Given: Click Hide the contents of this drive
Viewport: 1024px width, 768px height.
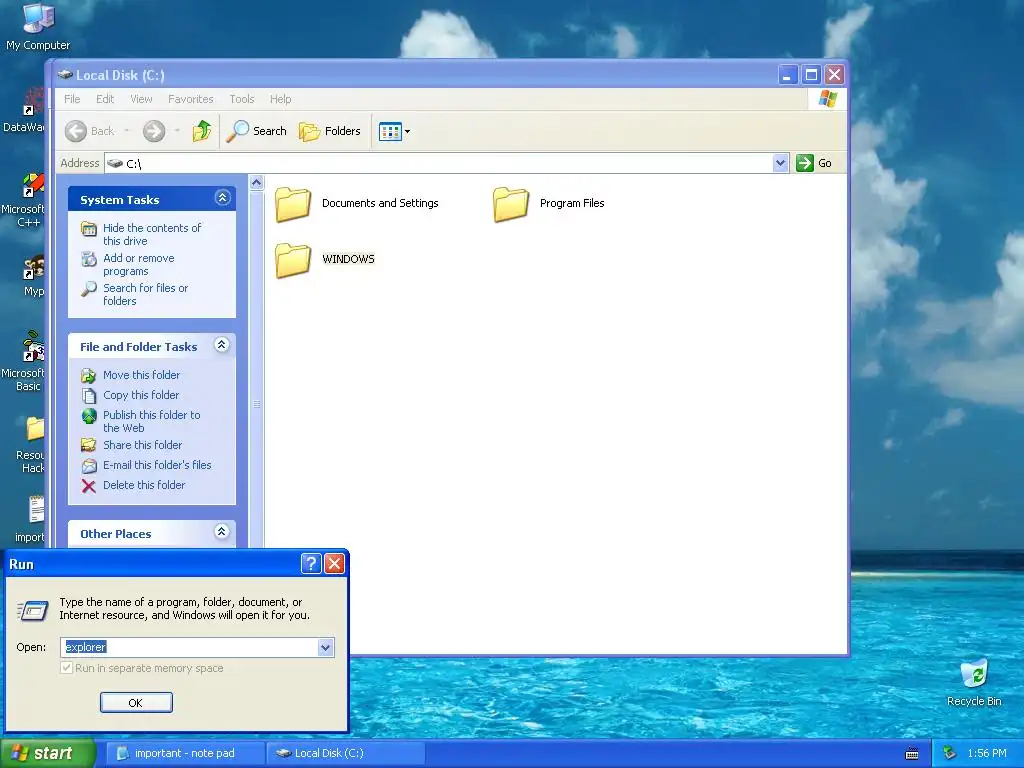Looking at the screenshot, I should 152,234.
